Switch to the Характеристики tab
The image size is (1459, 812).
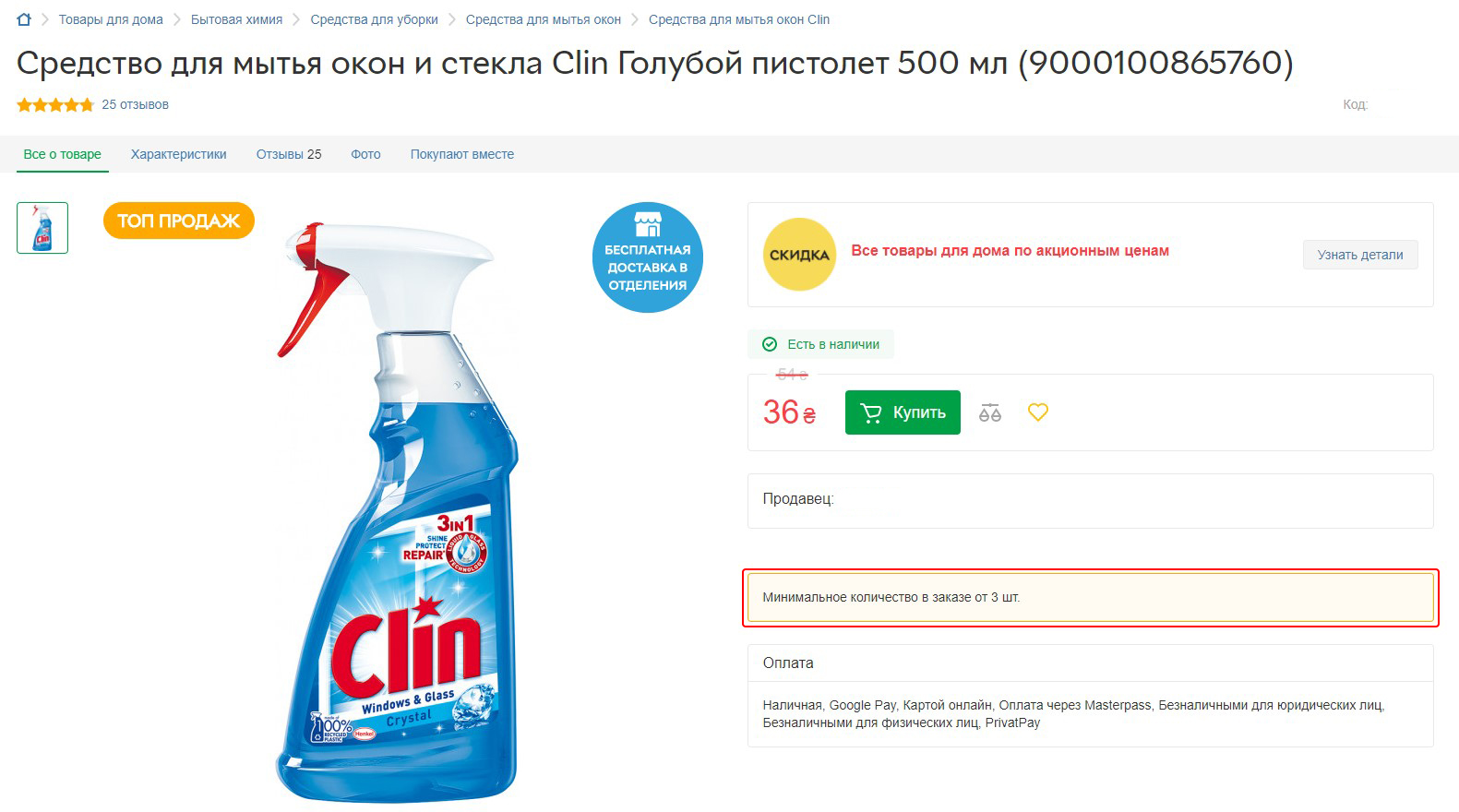pyautogui.click(x=178, y=154)
